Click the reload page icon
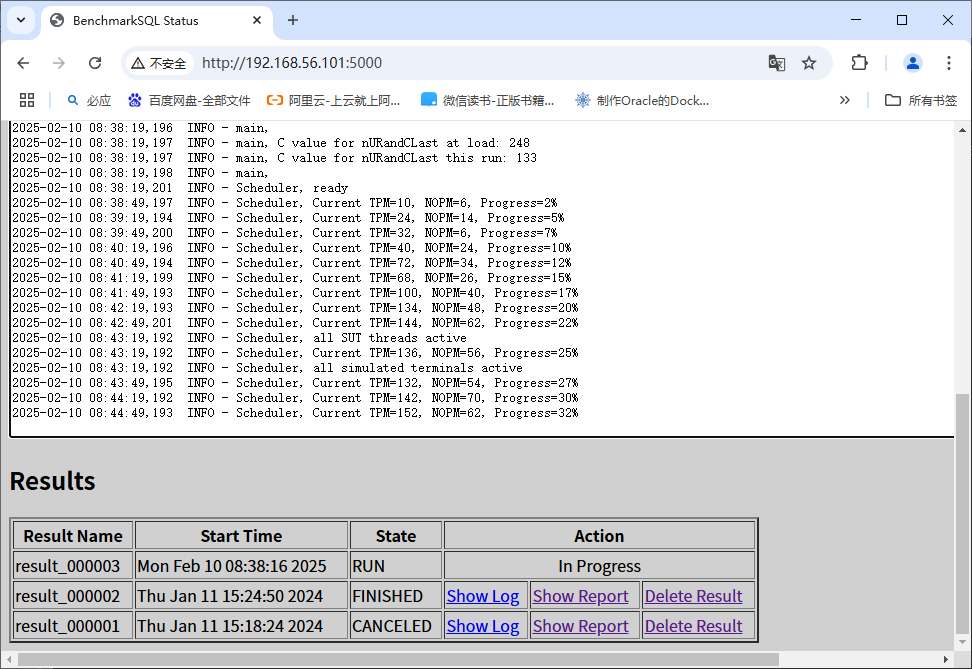Viewport: 972px width, 669px height. [95, 62]
